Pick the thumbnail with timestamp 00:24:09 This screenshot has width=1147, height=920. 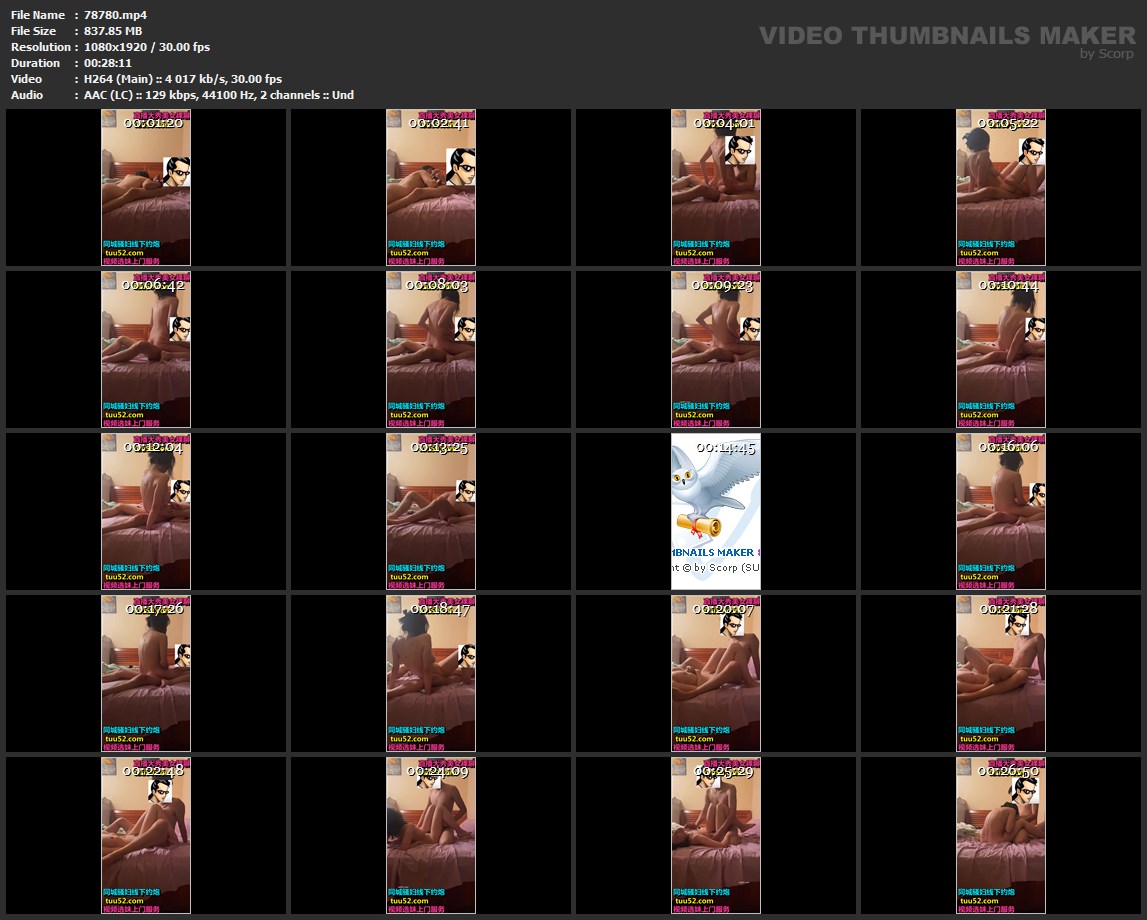click(x=431, y=835)
